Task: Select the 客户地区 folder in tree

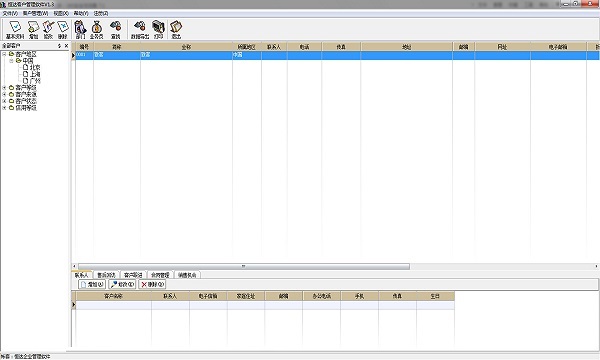Action: pyautogui.click(x=26, y=54)
